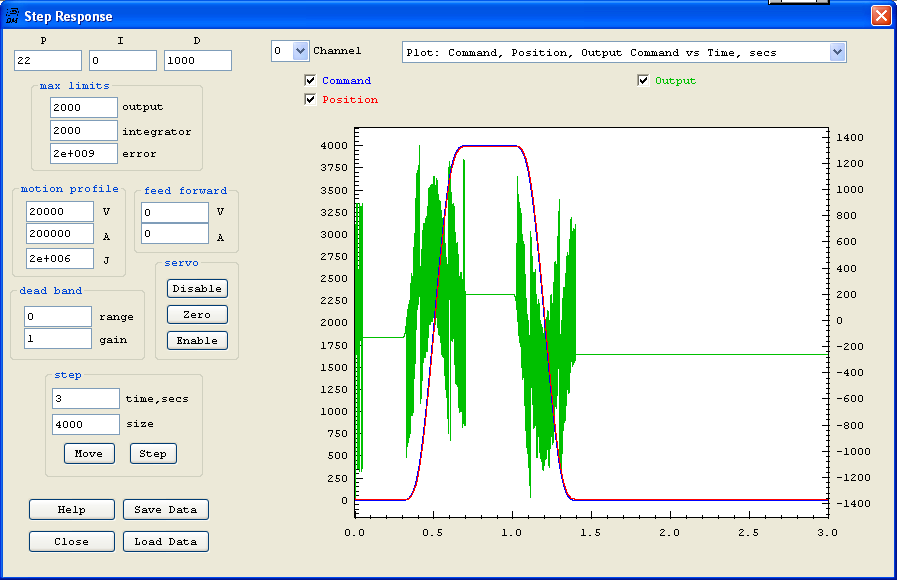This screenshot has width=897, height=580.
Task: Click the Step button
Action: click(153, 454)
